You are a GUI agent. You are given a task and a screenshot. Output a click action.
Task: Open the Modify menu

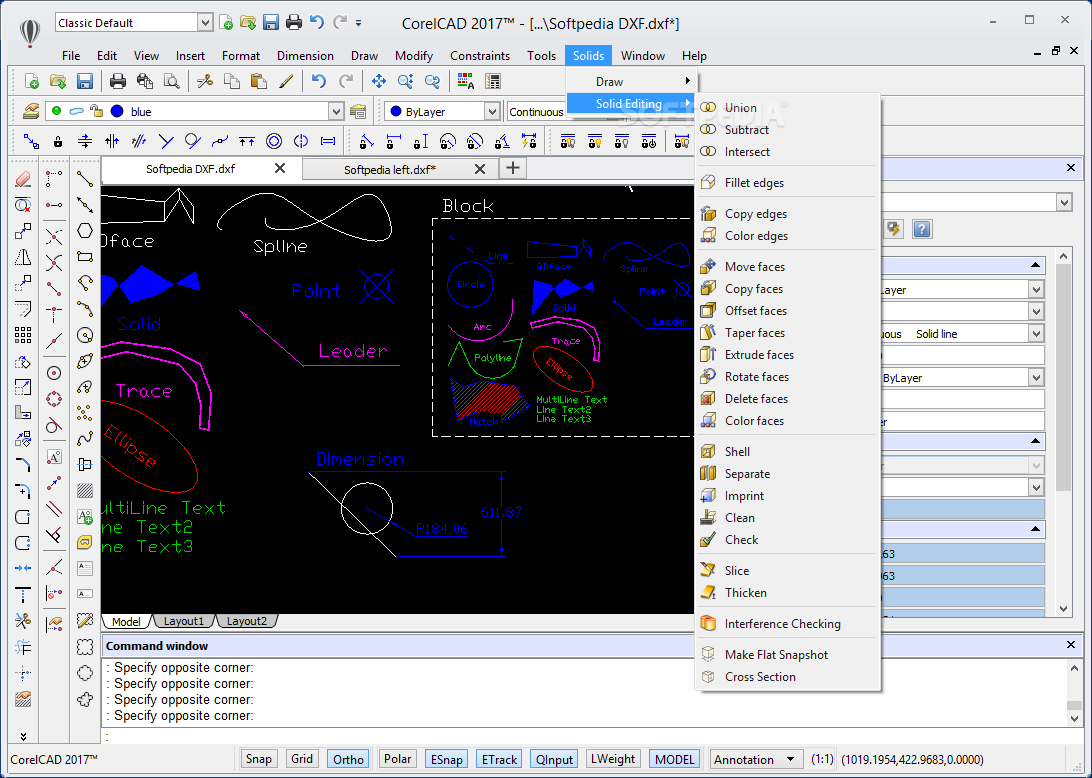414,56
